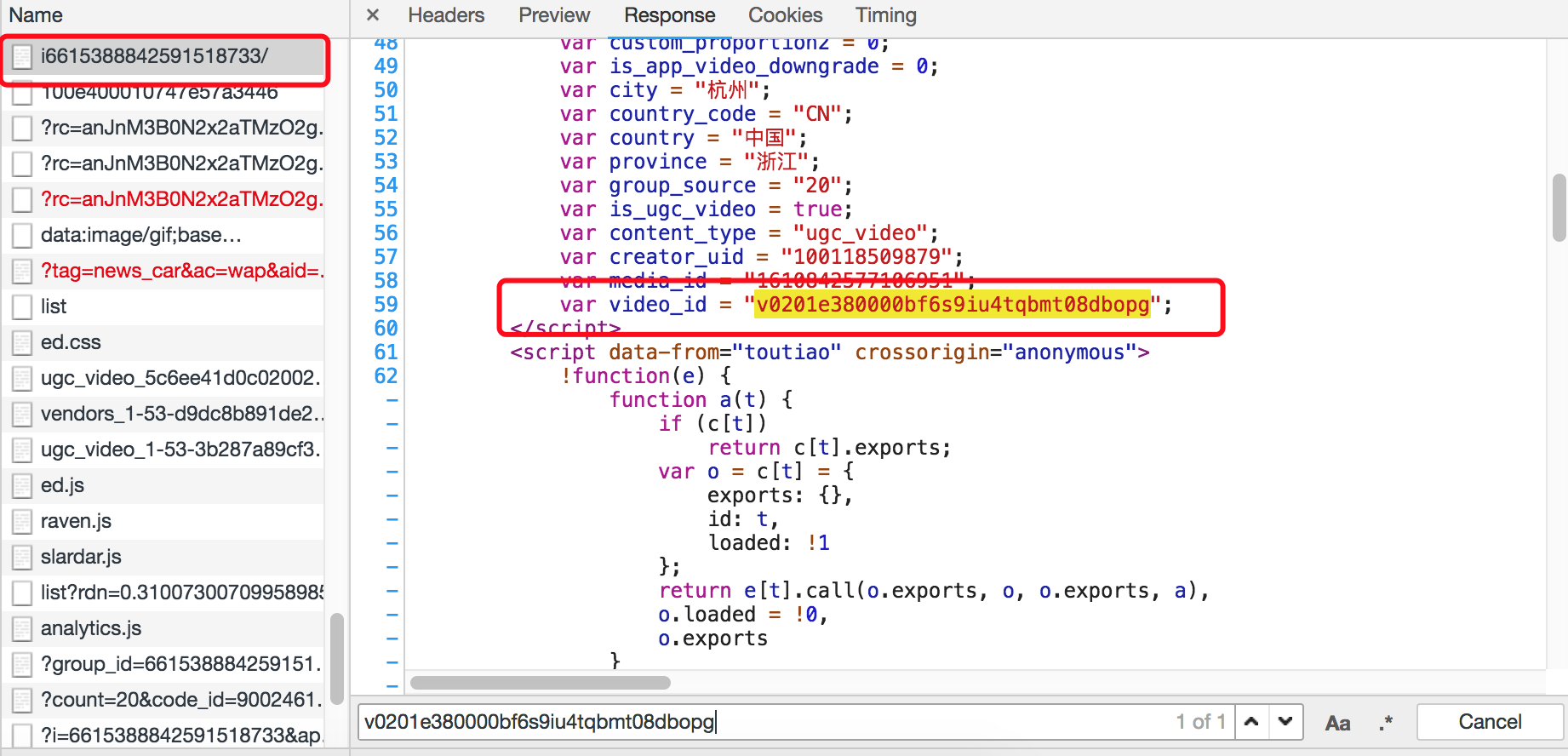Switch to the Headers tab
The width and height of the screenshot is (1568, 756).
point(446,15)
